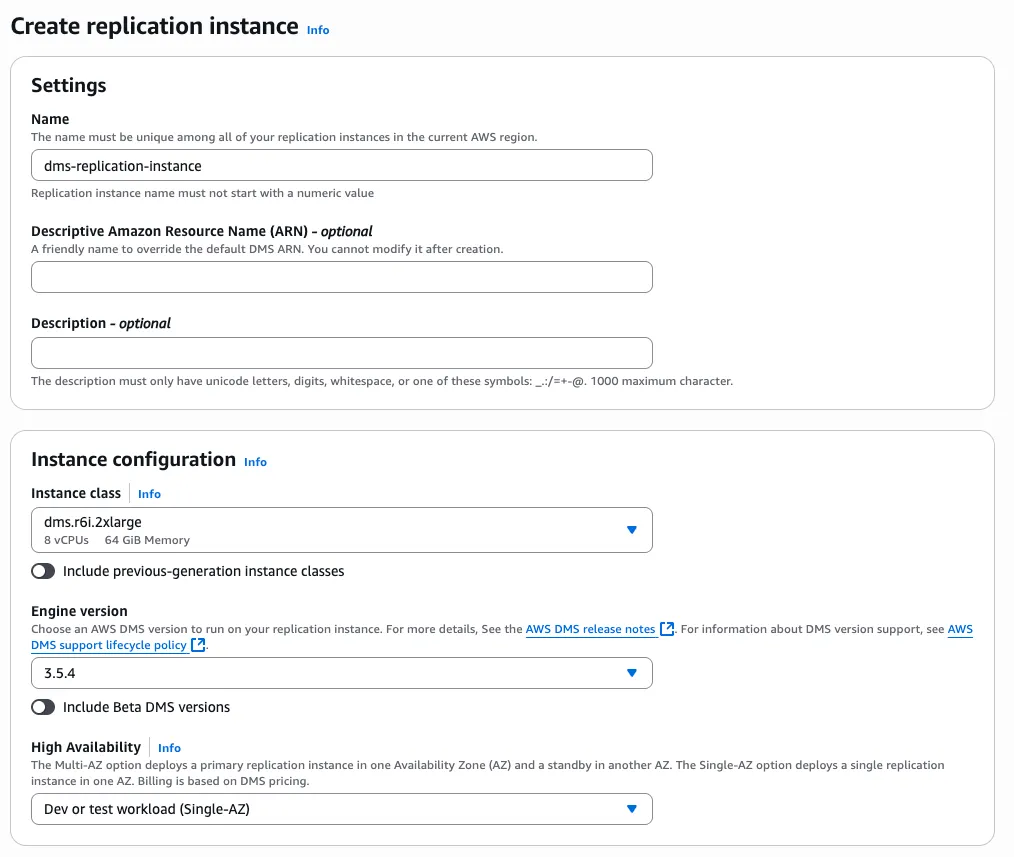The width and height of the screenshot is (1014, 857).
Task: Open the Info link beside Create replication instance
Action: coord(318,30)
